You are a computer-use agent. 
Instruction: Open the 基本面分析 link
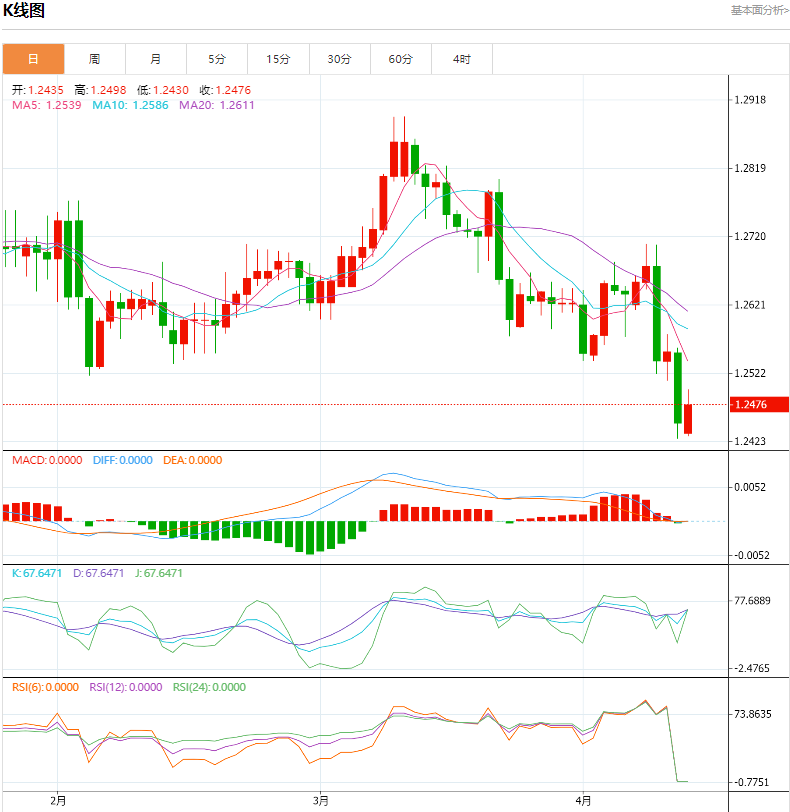pos(759,10)
